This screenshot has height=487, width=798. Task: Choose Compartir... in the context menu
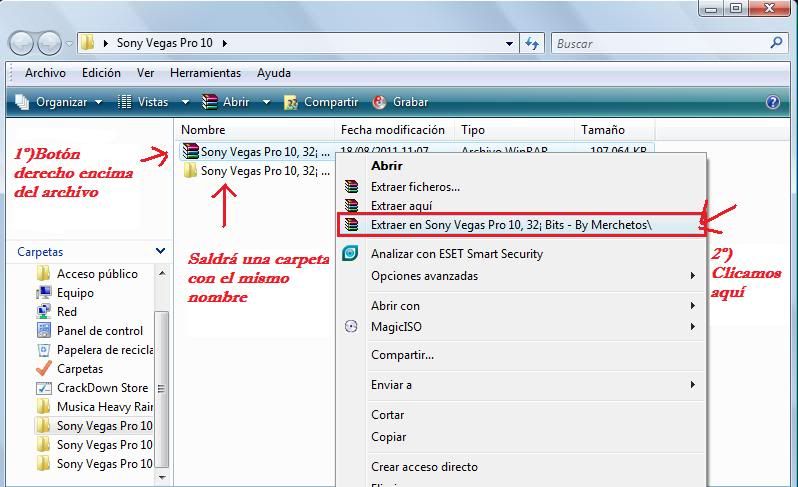403,355
